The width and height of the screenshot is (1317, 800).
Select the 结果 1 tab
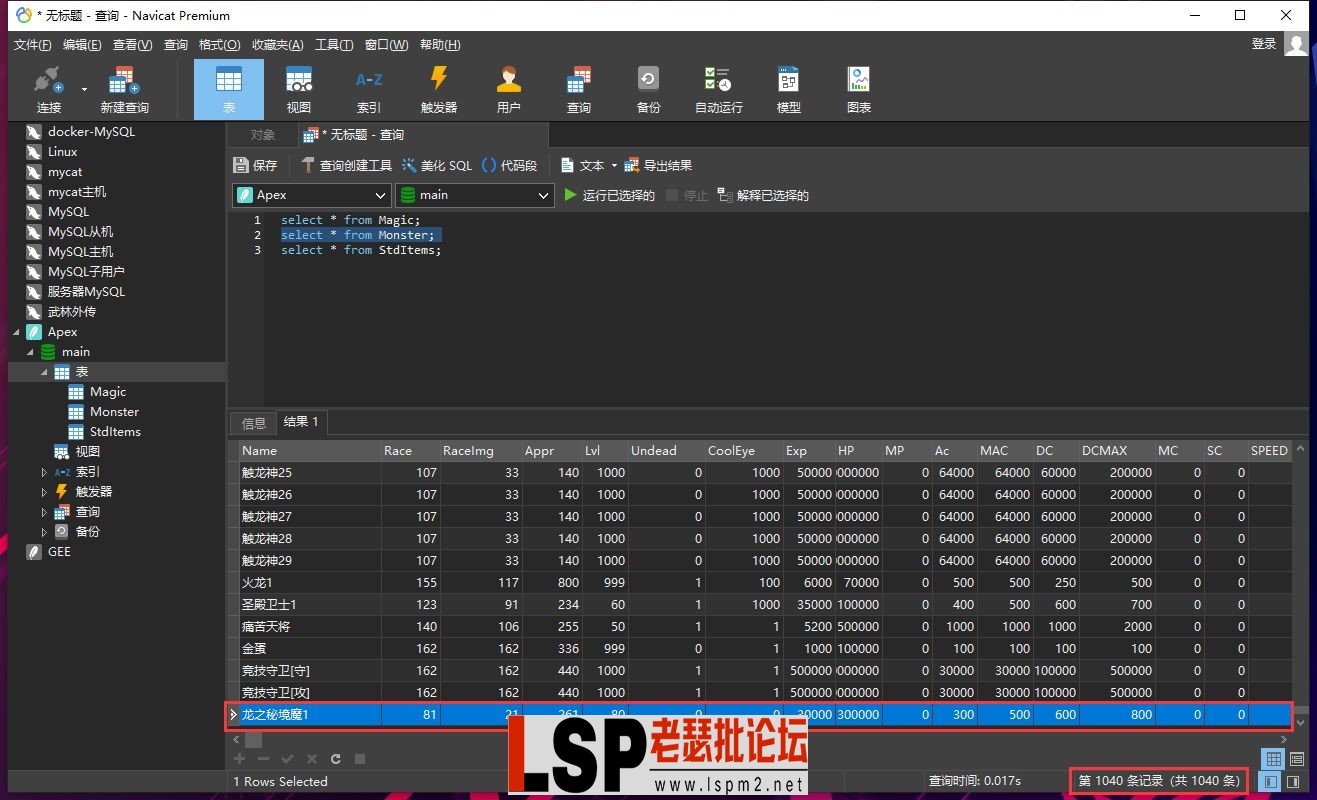(x=301, y=422)
